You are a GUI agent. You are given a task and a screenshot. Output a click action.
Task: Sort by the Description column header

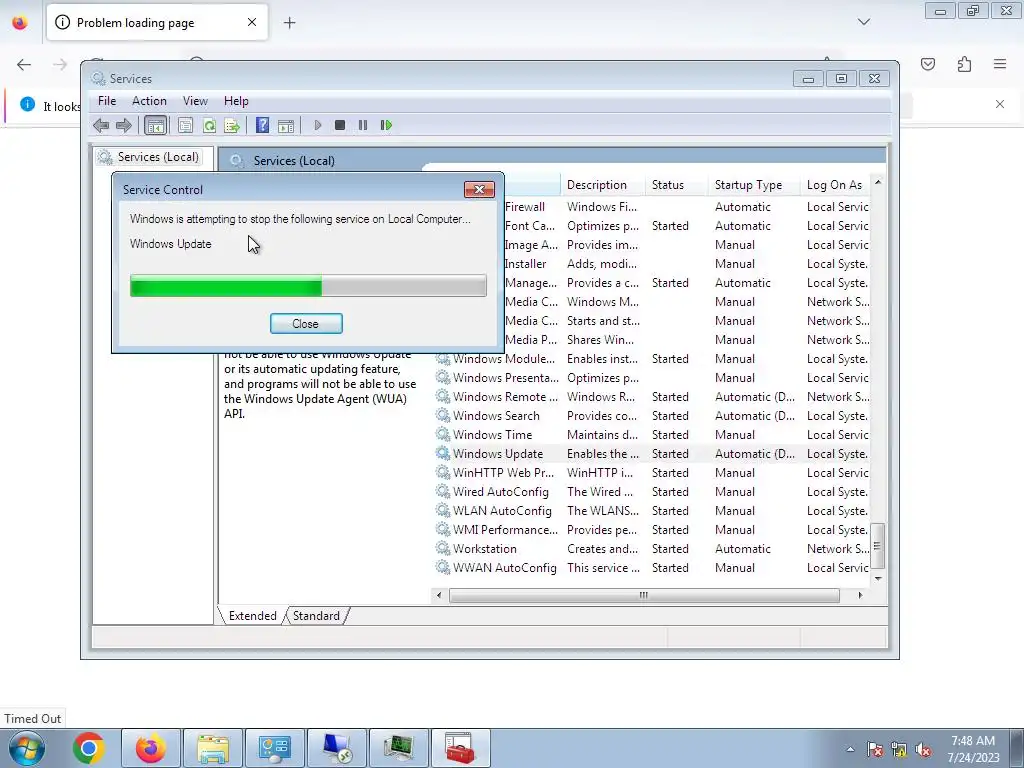tap(602, 185)
